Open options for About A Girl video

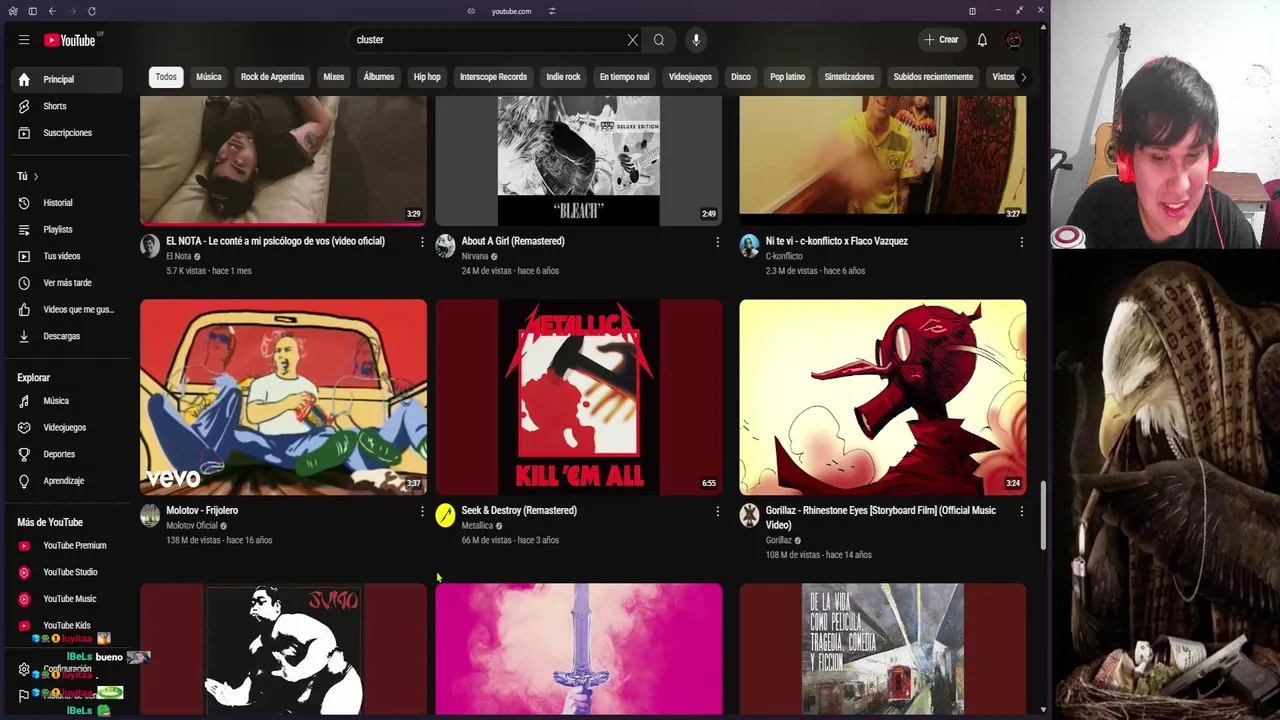(x=717, y=242)
